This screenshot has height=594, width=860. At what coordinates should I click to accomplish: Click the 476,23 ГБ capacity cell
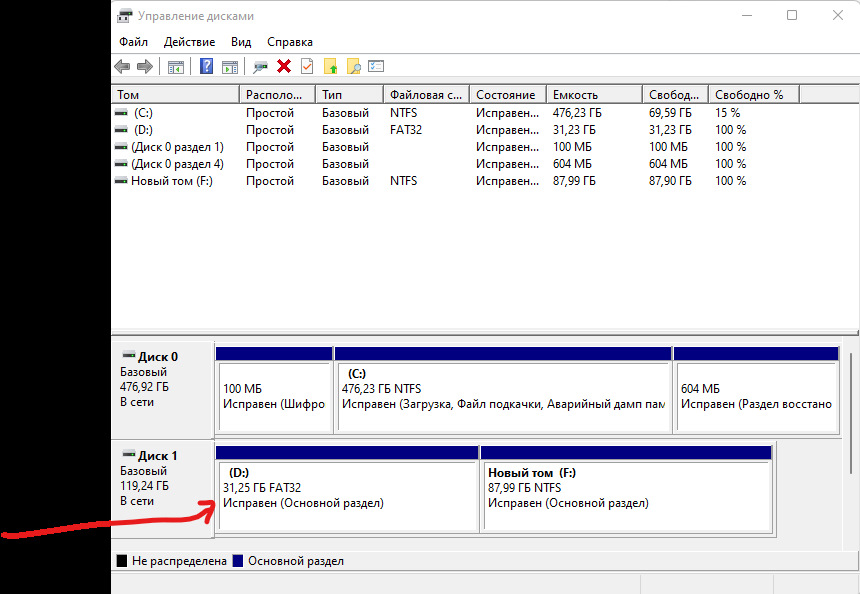pyautogui.click(x=577, y=113)
